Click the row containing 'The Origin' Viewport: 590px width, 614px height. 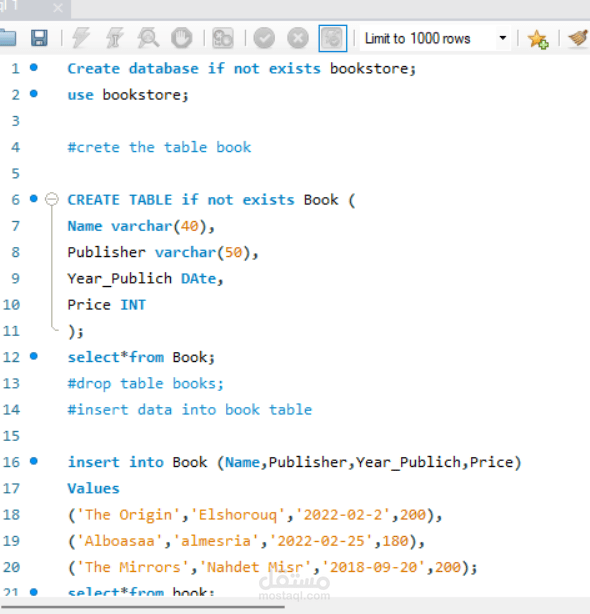(x=255, y=515)
